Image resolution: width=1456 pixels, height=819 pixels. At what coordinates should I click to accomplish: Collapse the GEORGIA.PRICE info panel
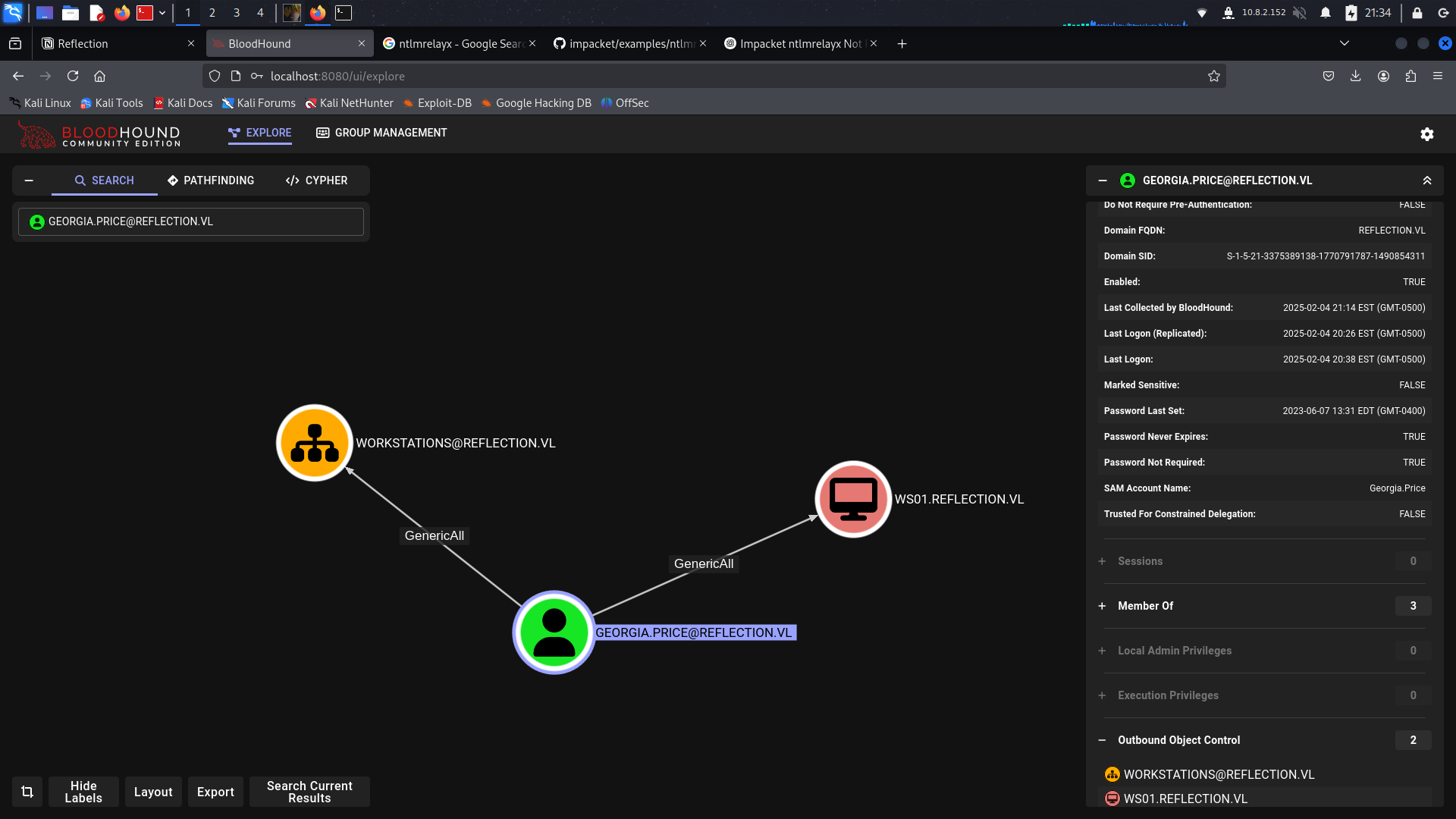tap(1103, 180)
